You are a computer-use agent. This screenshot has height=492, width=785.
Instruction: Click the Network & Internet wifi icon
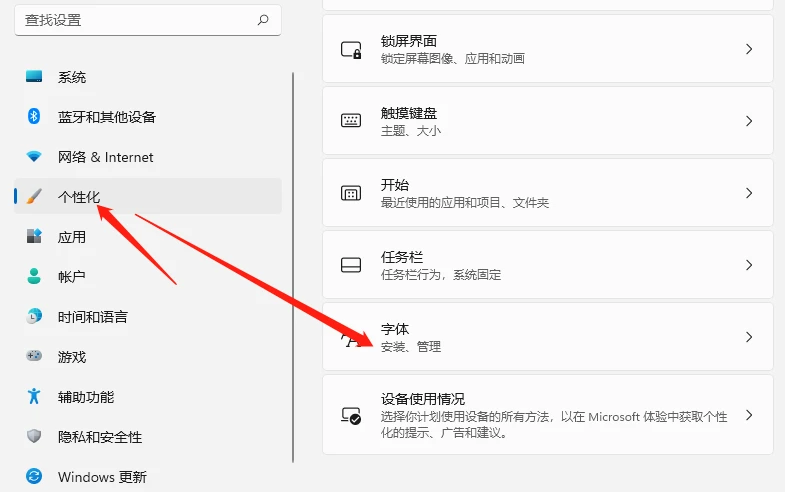pos(34,157)
